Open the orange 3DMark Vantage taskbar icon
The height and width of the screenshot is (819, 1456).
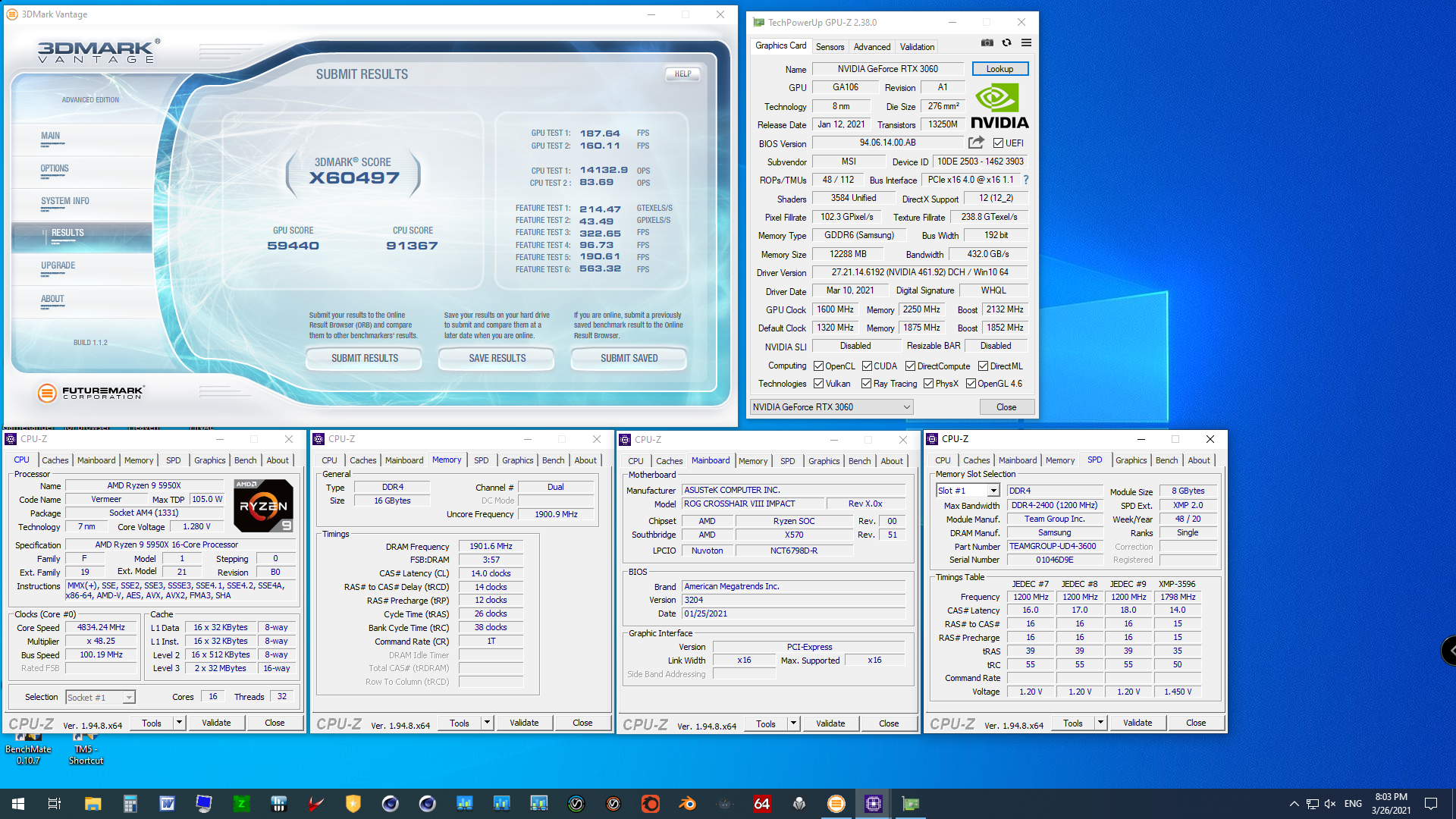pyautogui.click(x=836, y=804)
